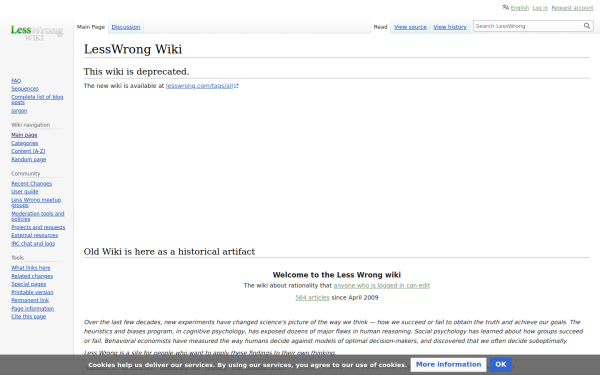Open Projects and requests link
This screenshot has width=600, height=375.
coord(38,227)
